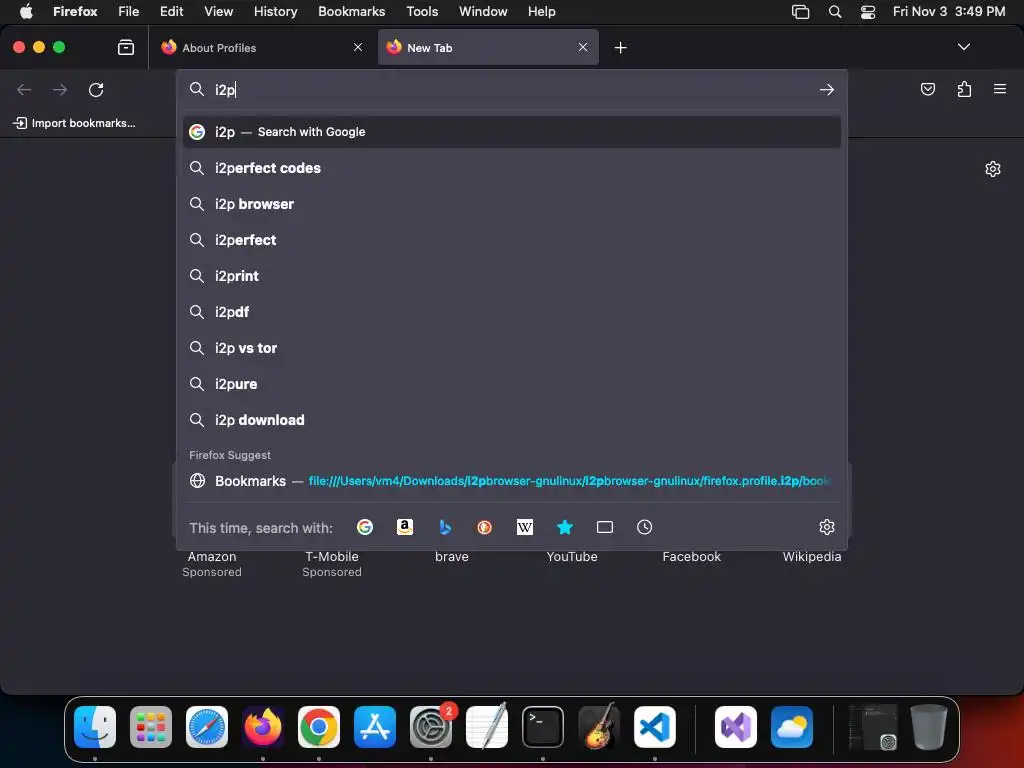Open macOS Control Center
Screen dimensions: 1024x768
click(x=867, y=12)
